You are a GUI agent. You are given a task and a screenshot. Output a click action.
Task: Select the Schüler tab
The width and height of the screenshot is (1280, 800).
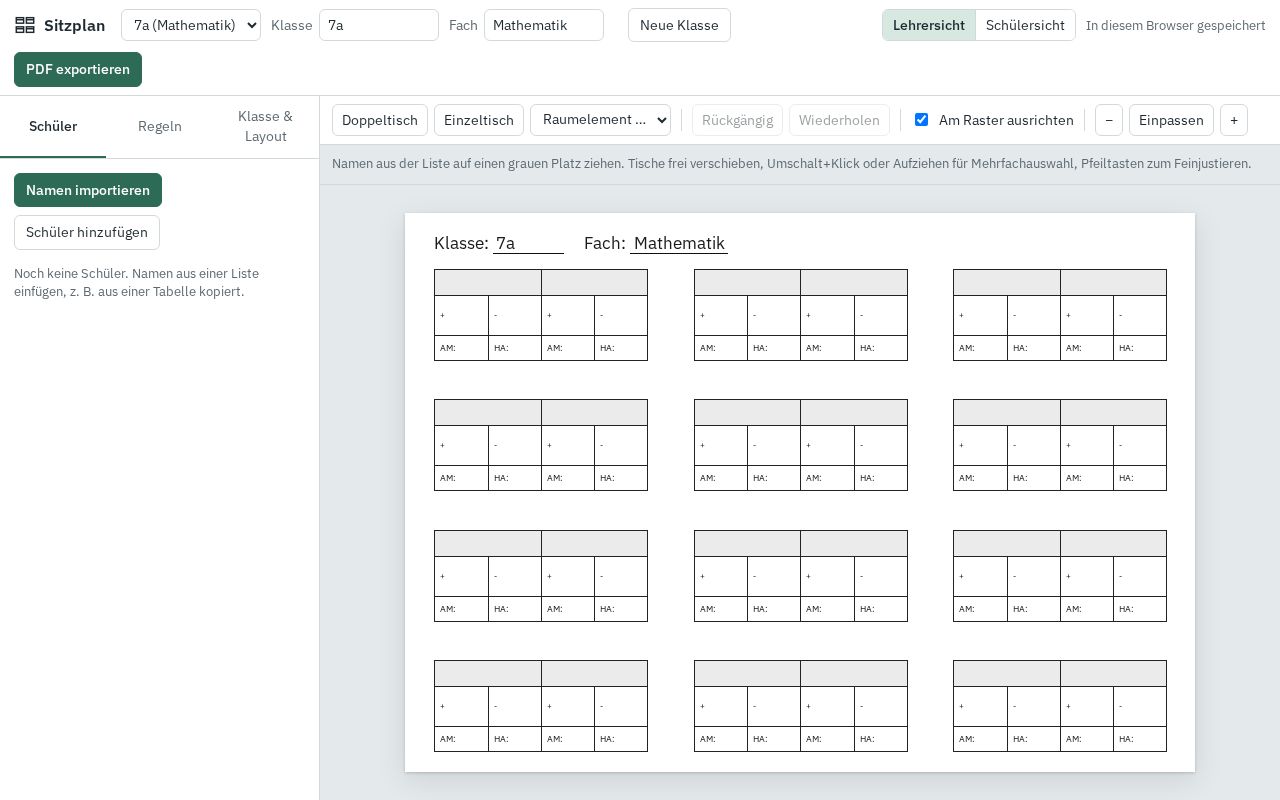pos(53,127)
